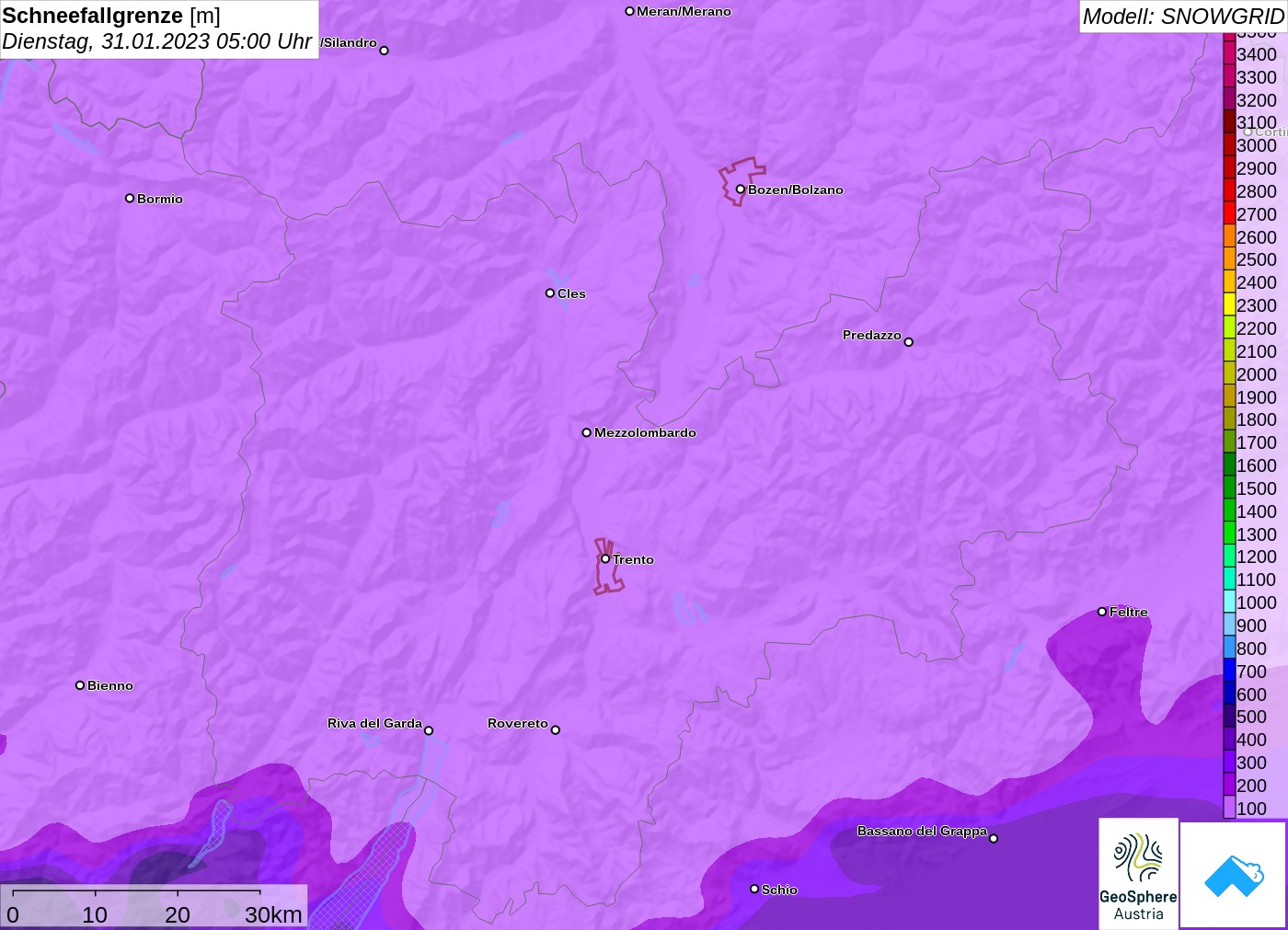The width and height of the screenshot is (1288, 930).
Task: Click the Trento city marker
Action: pos(605,558)
